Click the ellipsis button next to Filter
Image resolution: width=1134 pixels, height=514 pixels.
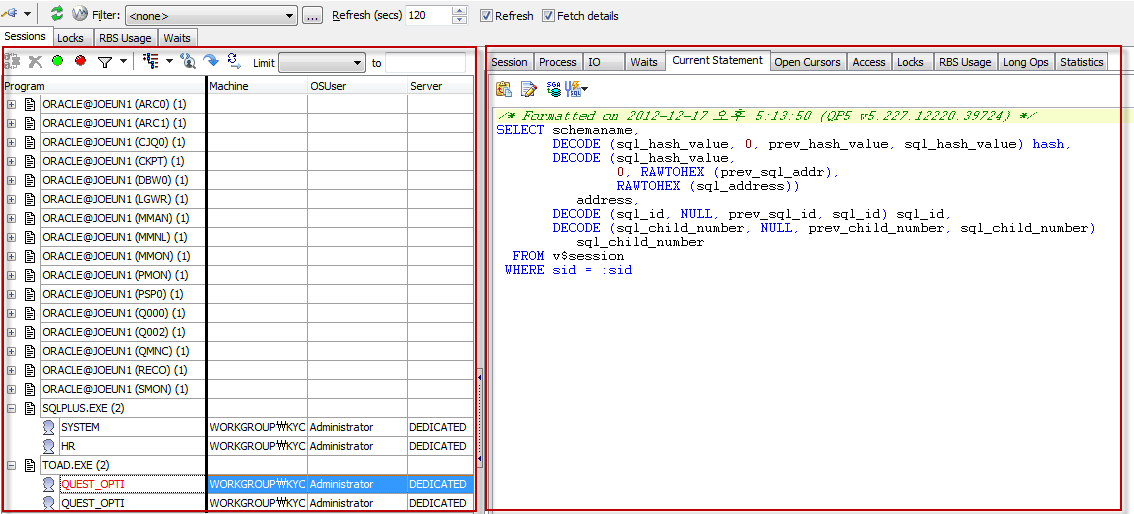click(x=312, y=16)
